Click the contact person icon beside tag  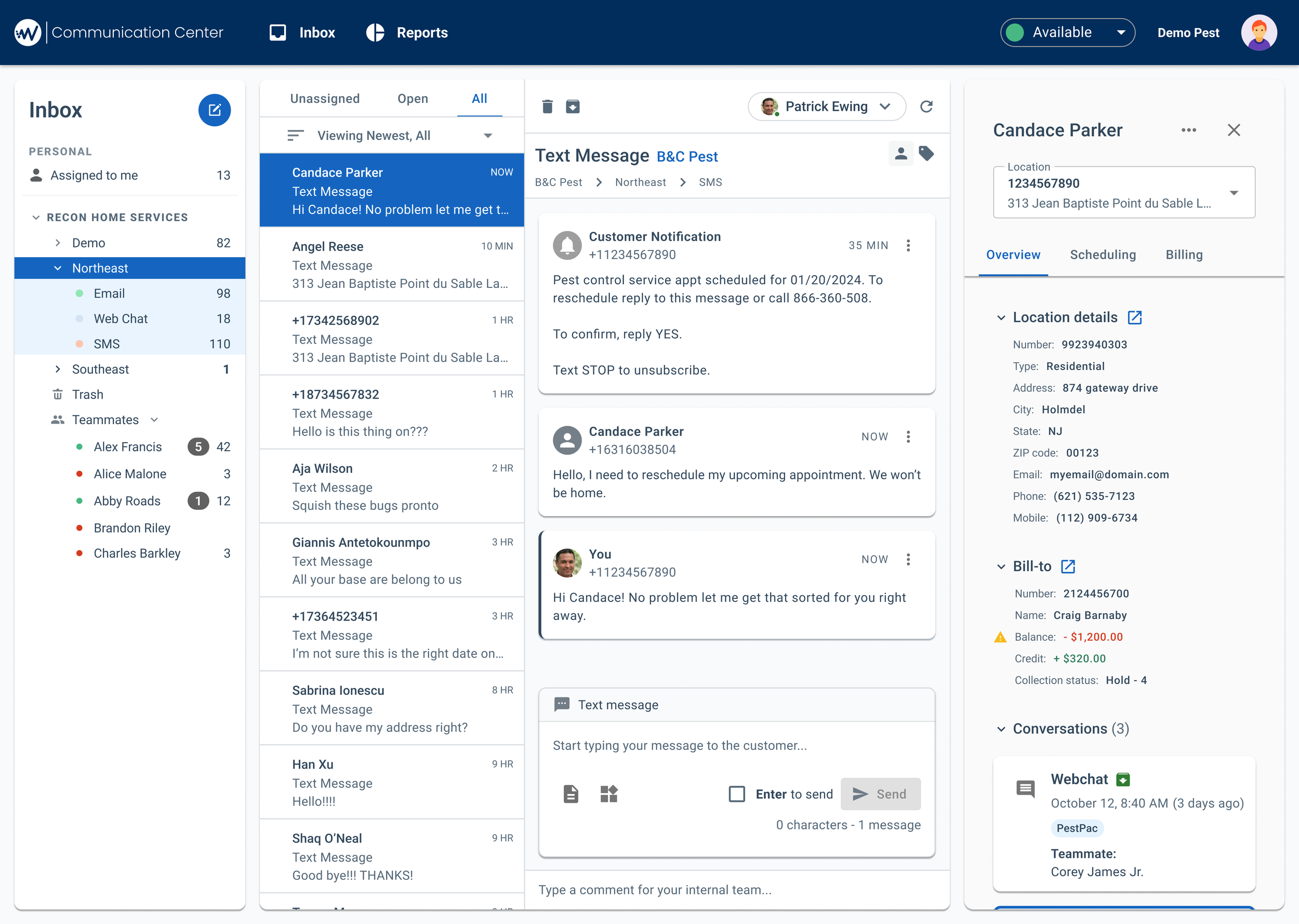(x=900, y=154)
